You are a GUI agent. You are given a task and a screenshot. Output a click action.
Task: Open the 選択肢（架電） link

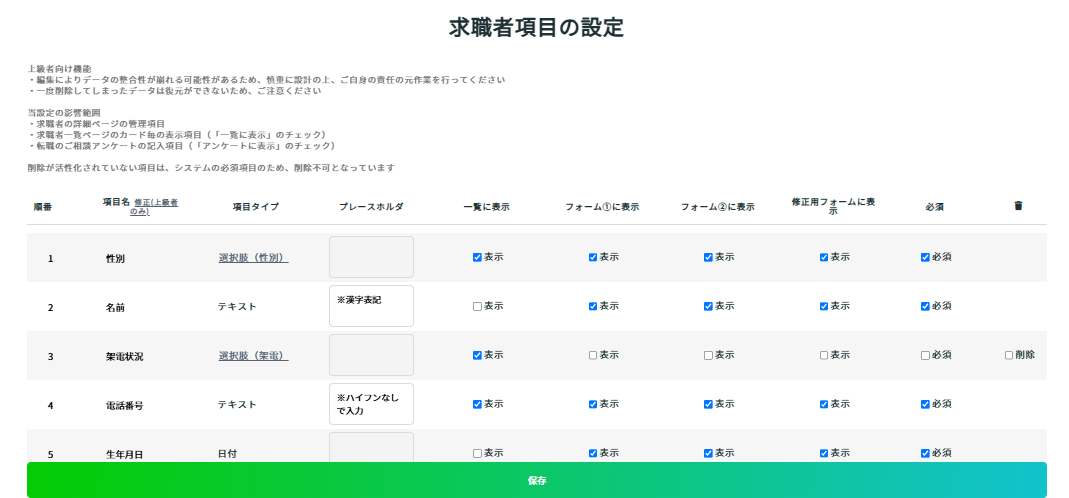pyautogui.click(x=253, y=356)
